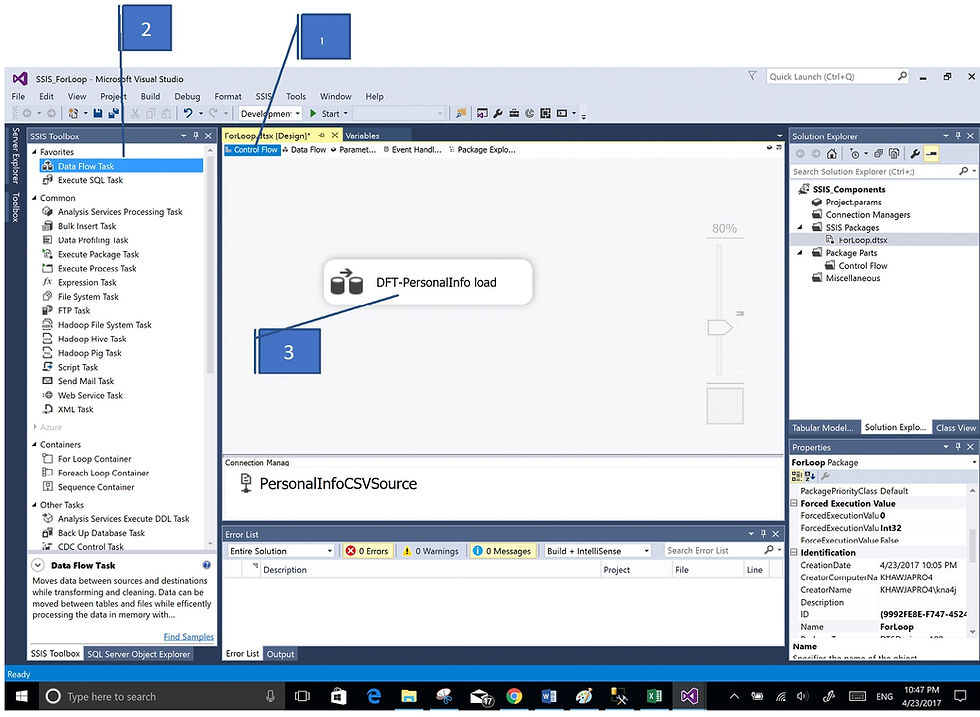This screenshot has height=717, width=980.
Task: Collapse the Favorites group
Action: click(x=34, y=152)
